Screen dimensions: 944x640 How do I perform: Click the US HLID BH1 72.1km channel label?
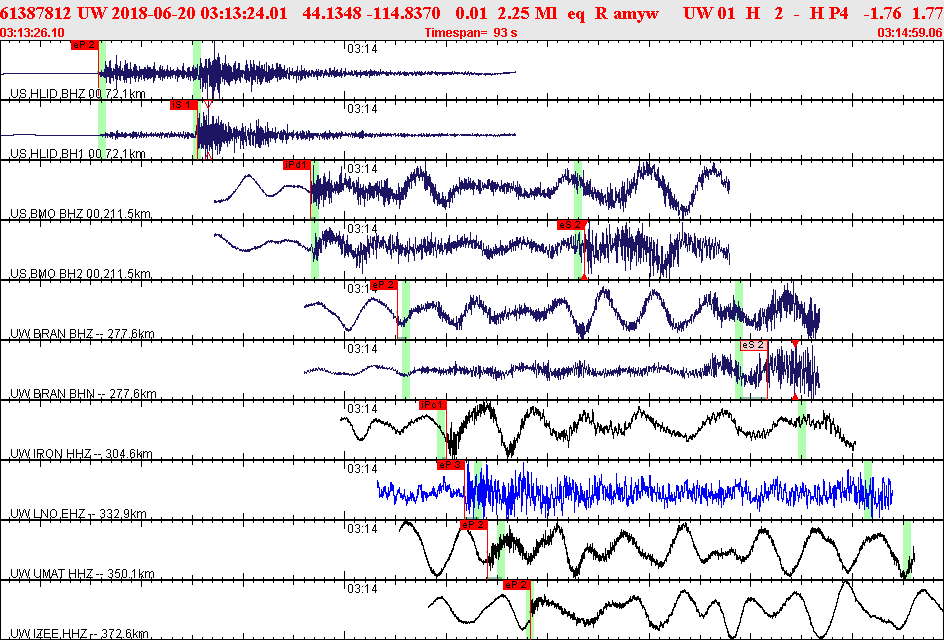[78, 154]
